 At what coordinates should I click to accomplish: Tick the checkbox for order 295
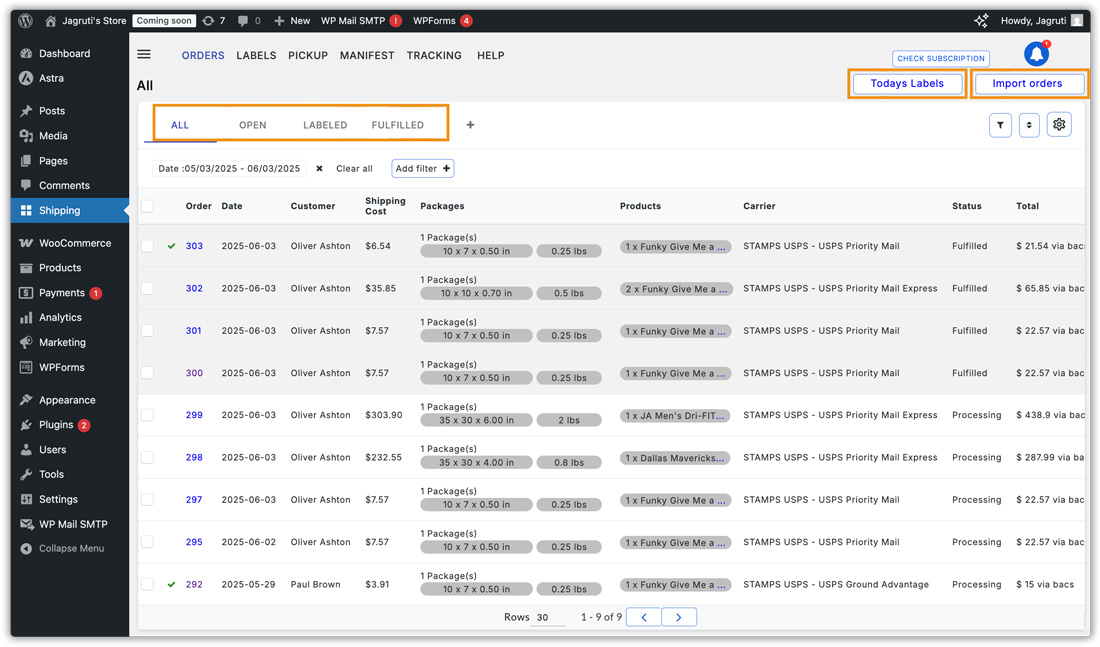click(147, 542)
